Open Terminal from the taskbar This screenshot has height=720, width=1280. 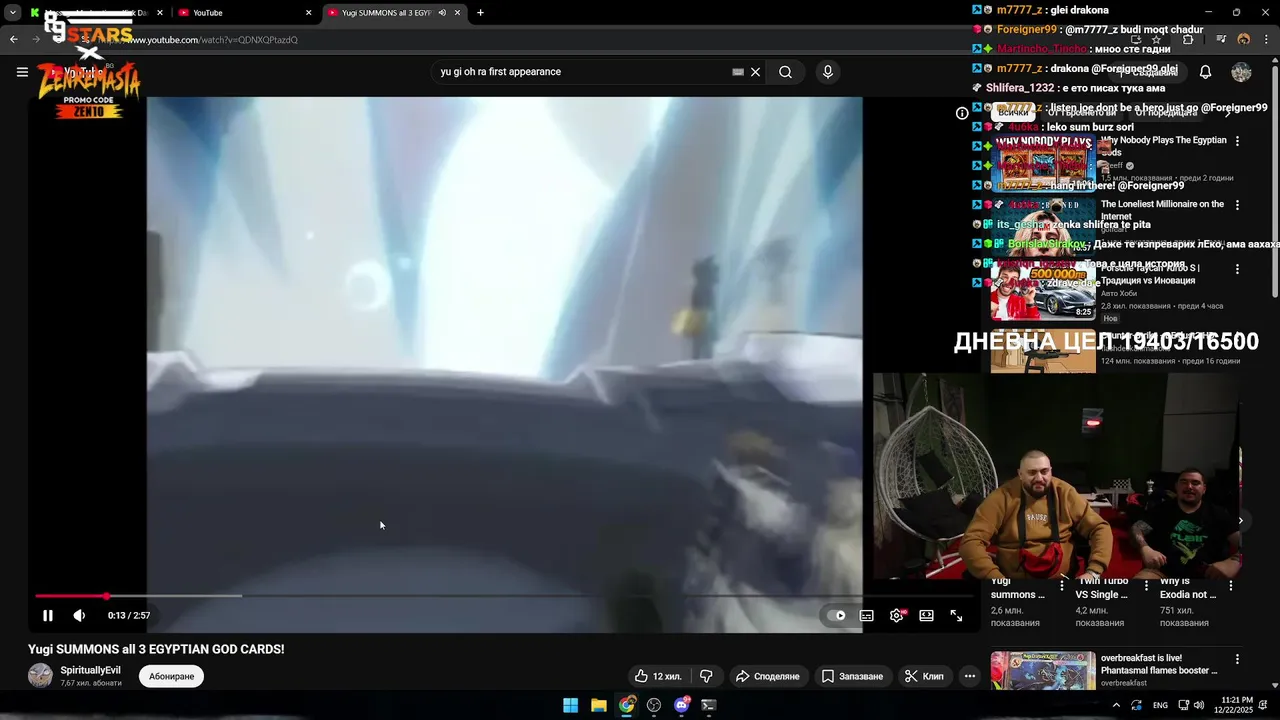click(x=709, y=705)
